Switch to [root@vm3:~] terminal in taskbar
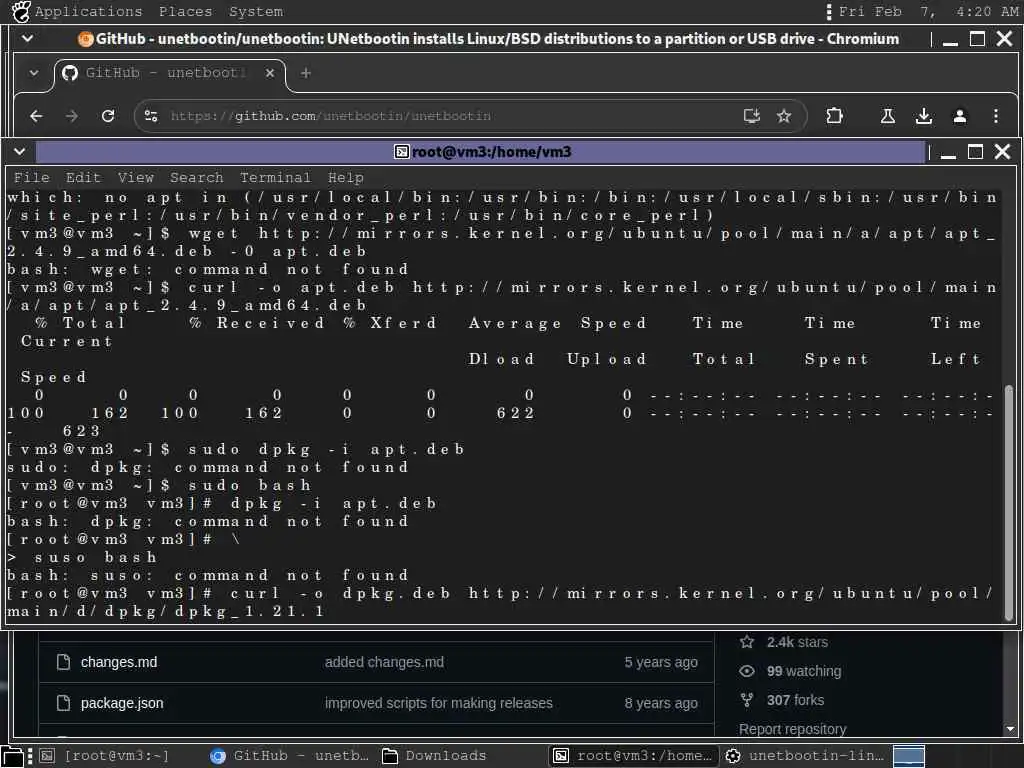 tap(104, 756)
